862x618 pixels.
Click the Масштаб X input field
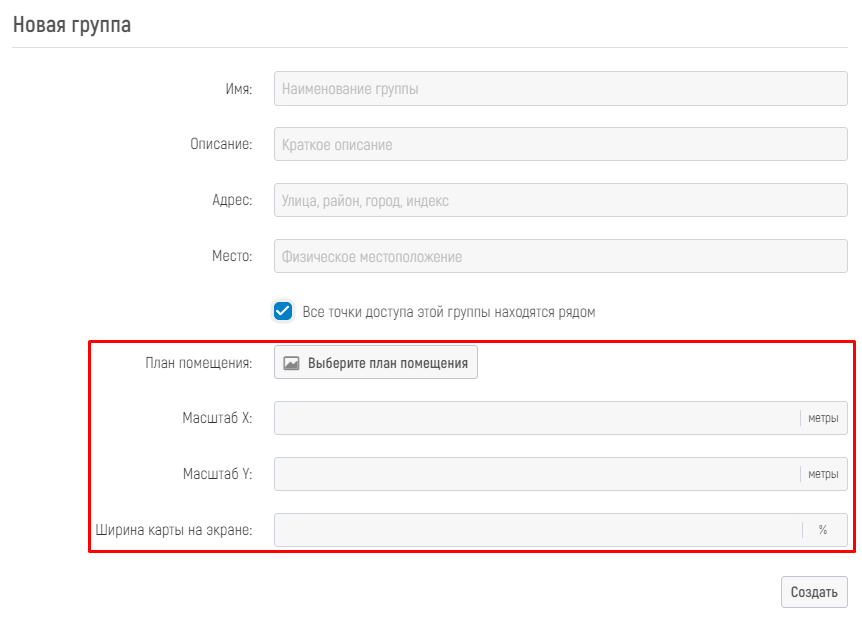(x=537, y=418)
